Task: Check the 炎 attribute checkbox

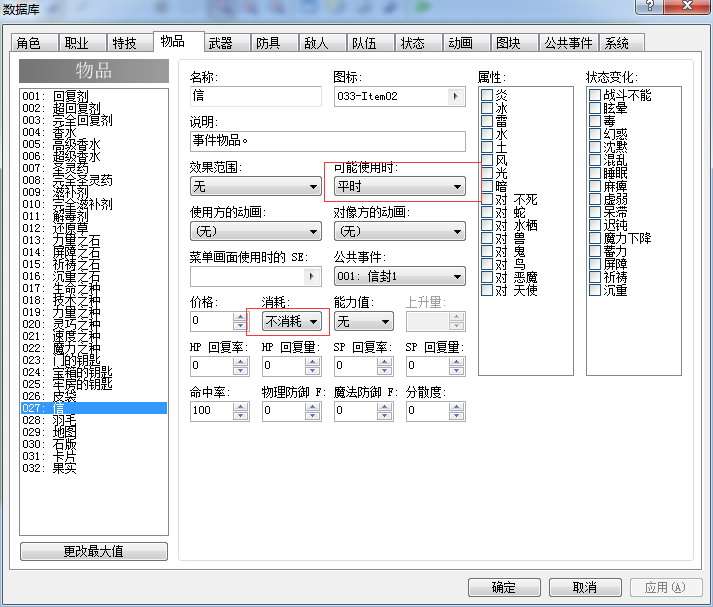Action: tap(487, 95)
